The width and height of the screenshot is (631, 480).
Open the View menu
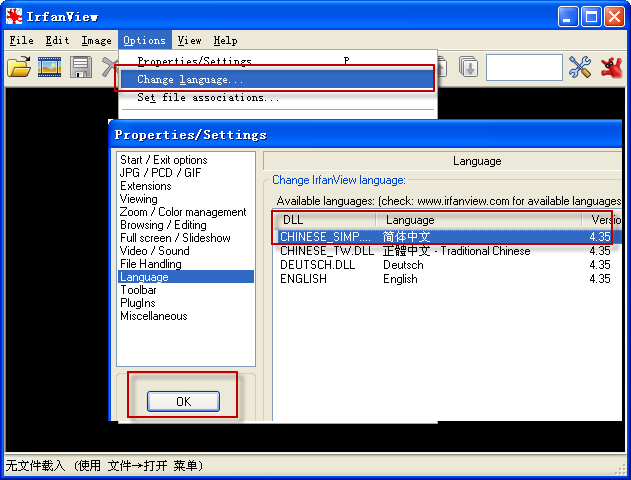tap(189, 40)
